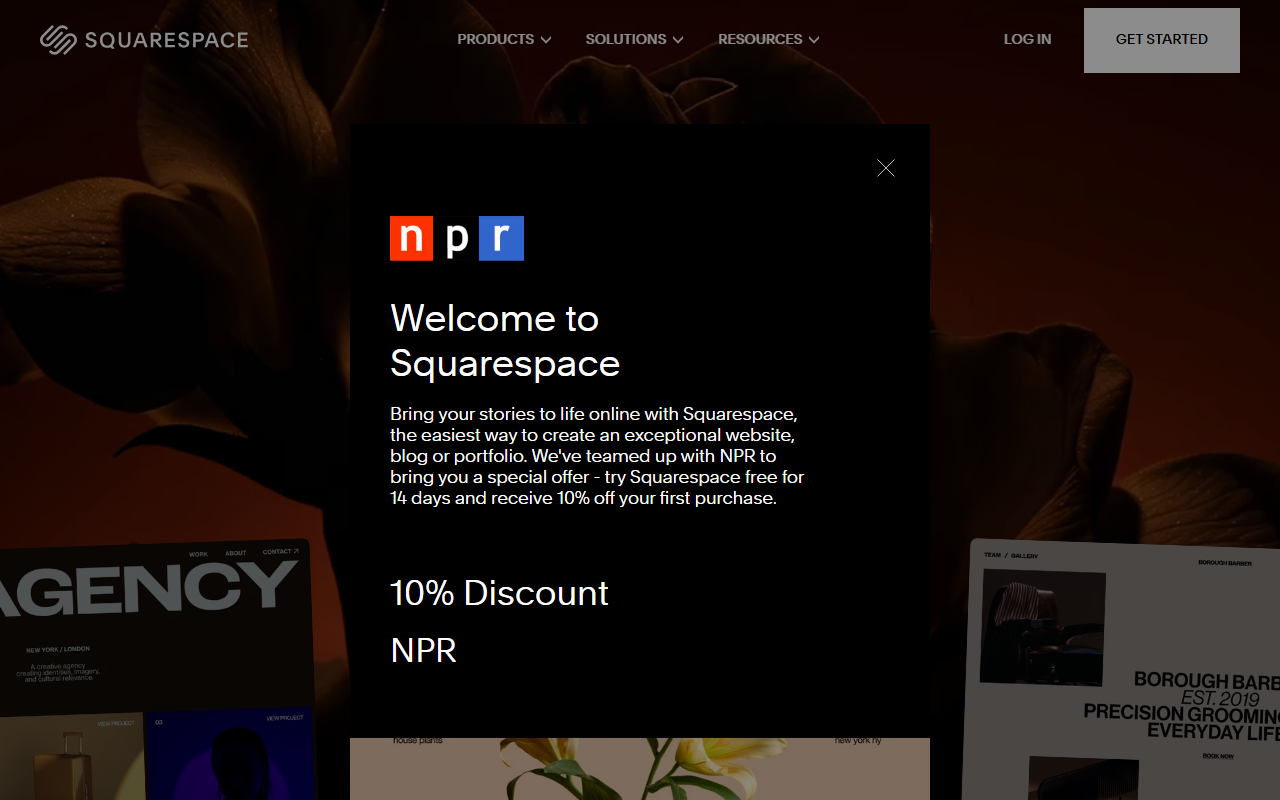Click "Contact" in the Agency template
Screen dimensions: 1280x800
280,552
